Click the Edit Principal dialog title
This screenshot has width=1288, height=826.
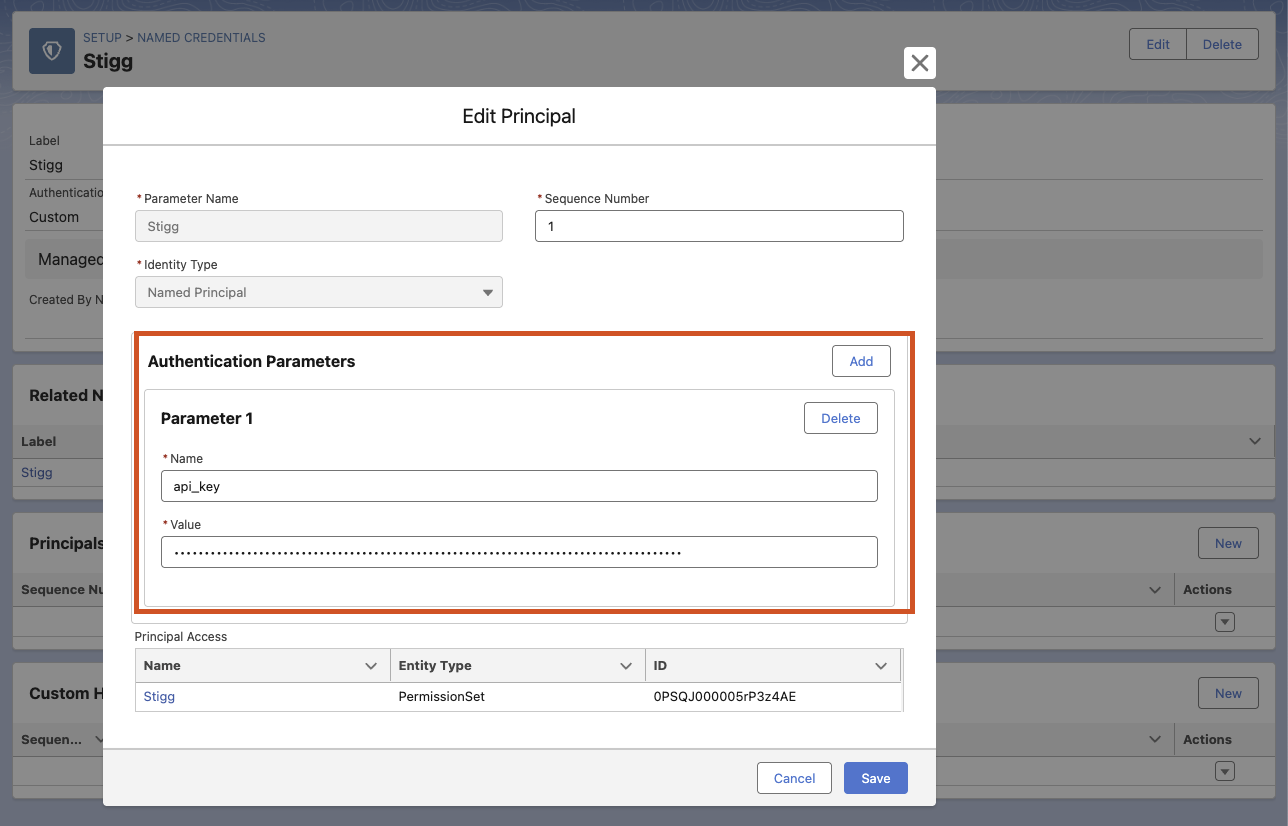pyautogui.click(x=519, y=116)
